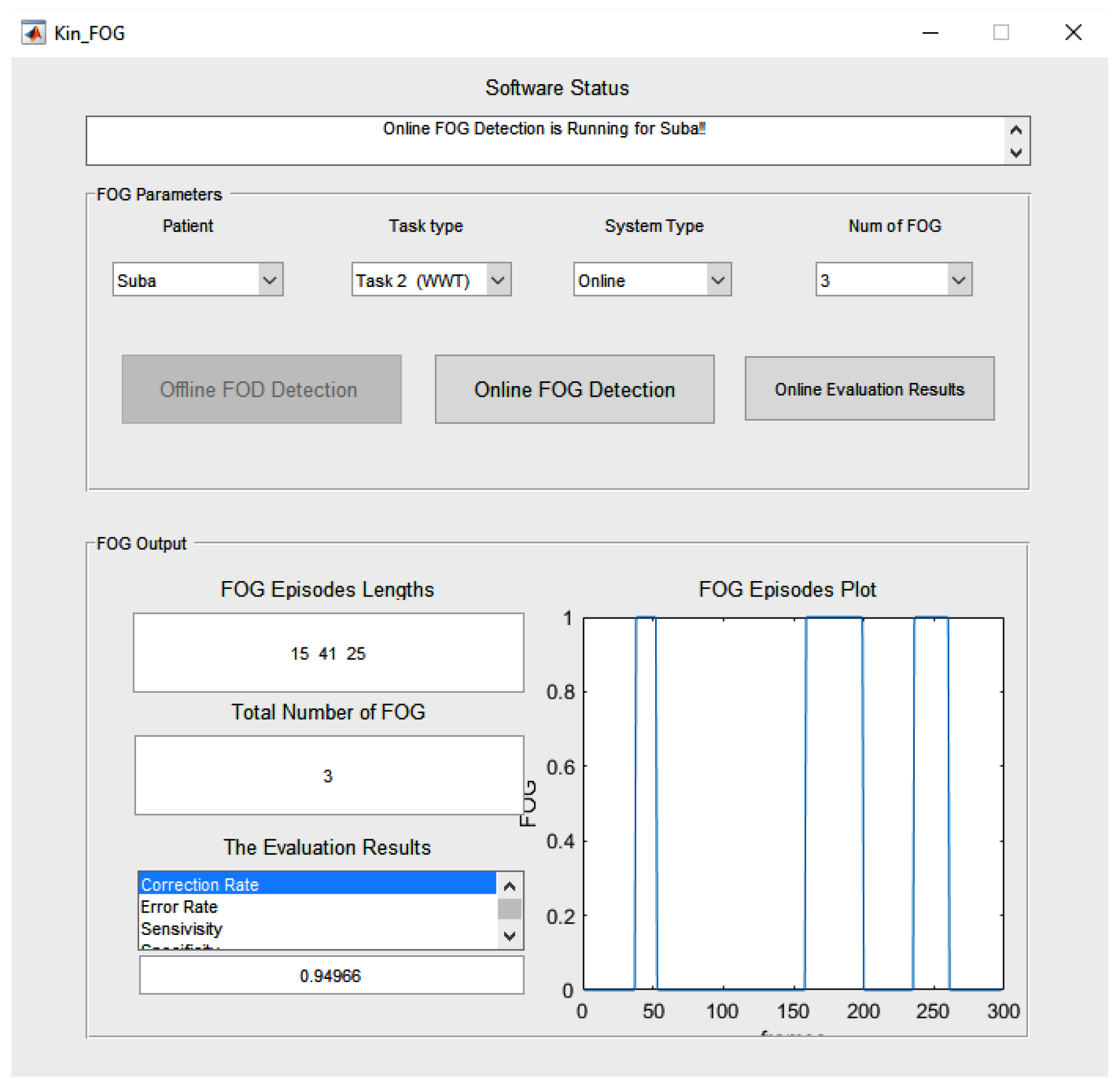
Task: Click the FOG Episodes Lengths field
Action: 328,652
